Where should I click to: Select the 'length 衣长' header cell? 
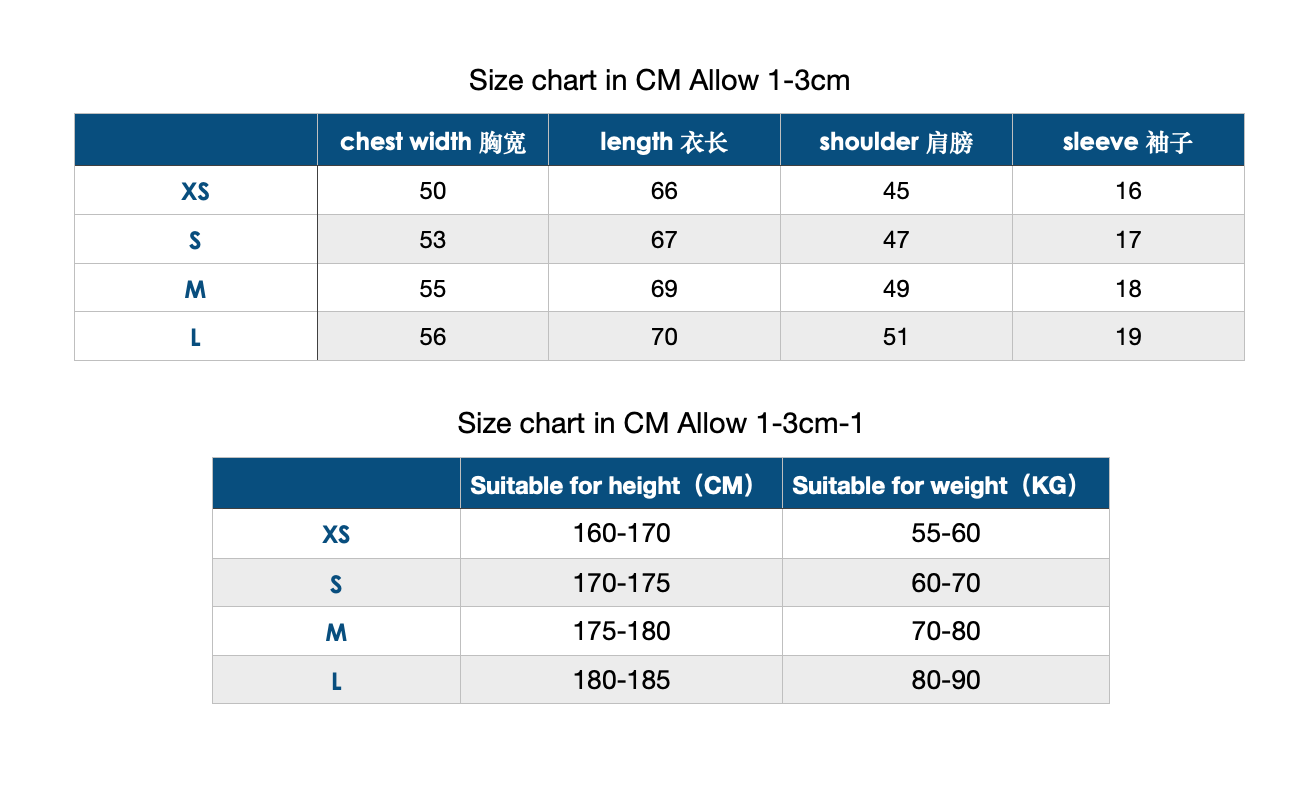664,140
